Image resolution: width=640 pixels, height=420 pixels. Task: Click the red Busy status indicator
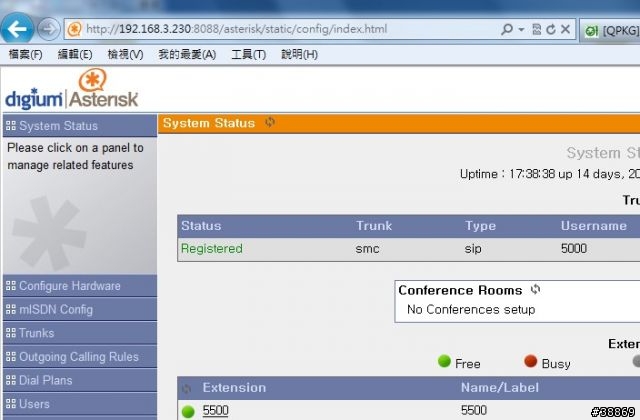[x=531, y=361]
